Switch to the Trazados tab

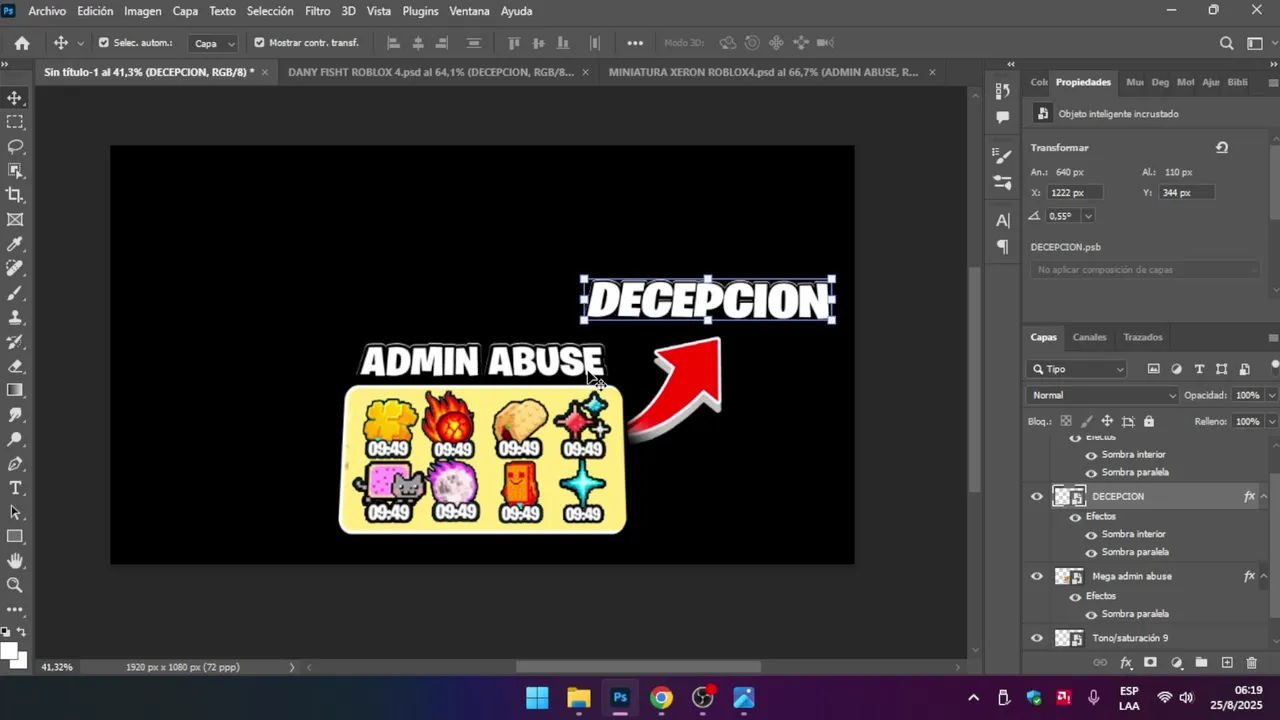[1142, 337]
